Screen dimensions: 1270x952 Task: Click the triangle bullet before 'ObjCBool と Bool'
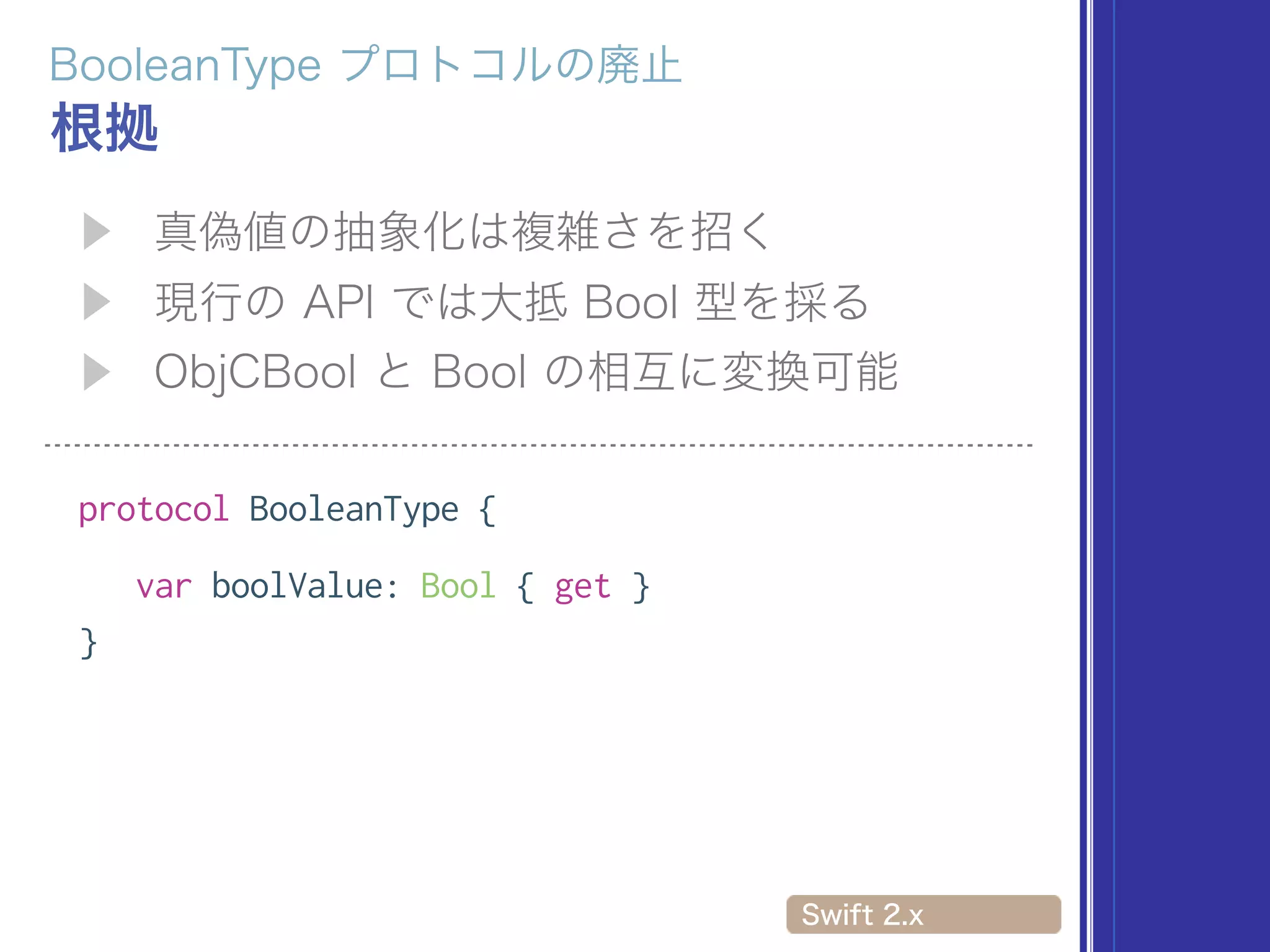pos(97,372)
